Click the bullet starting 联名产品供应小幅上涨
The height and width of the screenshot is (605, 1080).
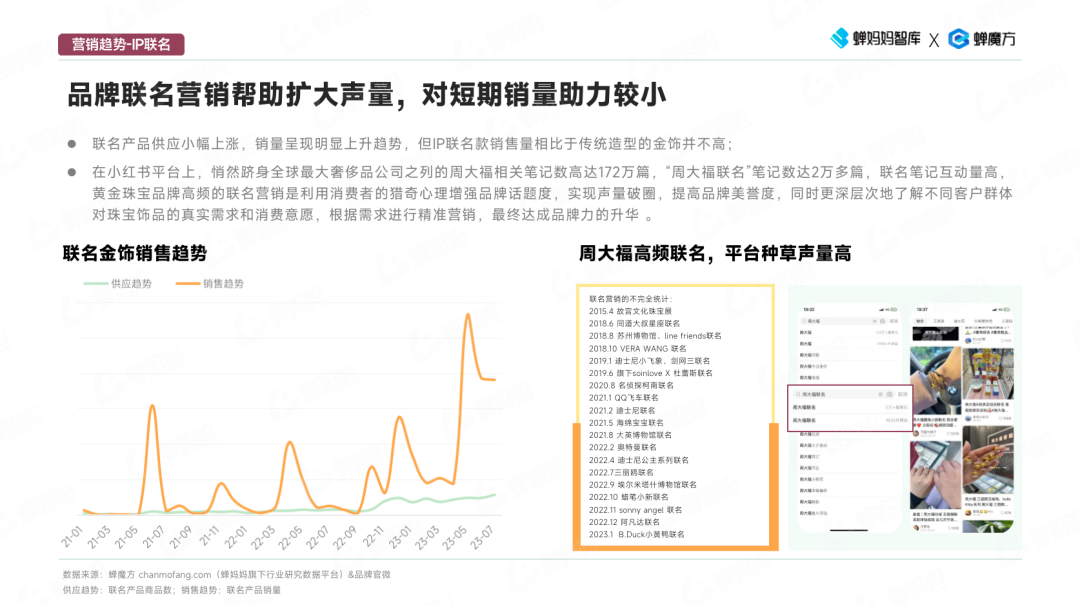pos(413,144)
